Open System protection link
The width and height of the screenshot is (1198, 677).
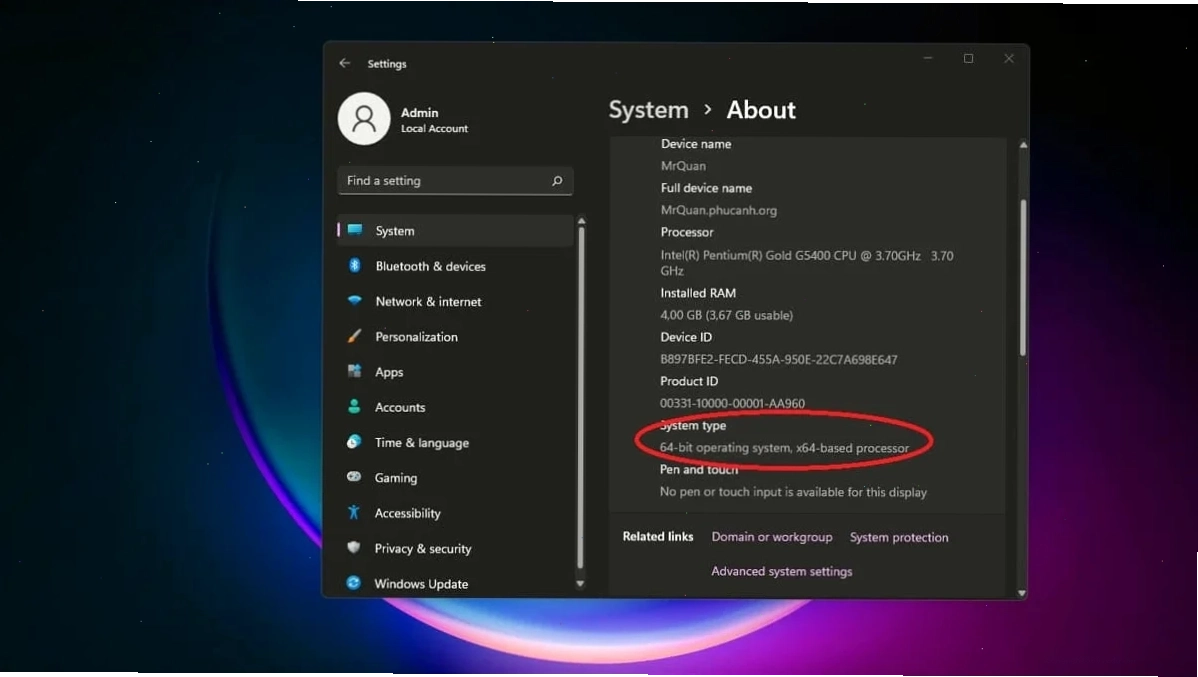click(x=898, y=537)
